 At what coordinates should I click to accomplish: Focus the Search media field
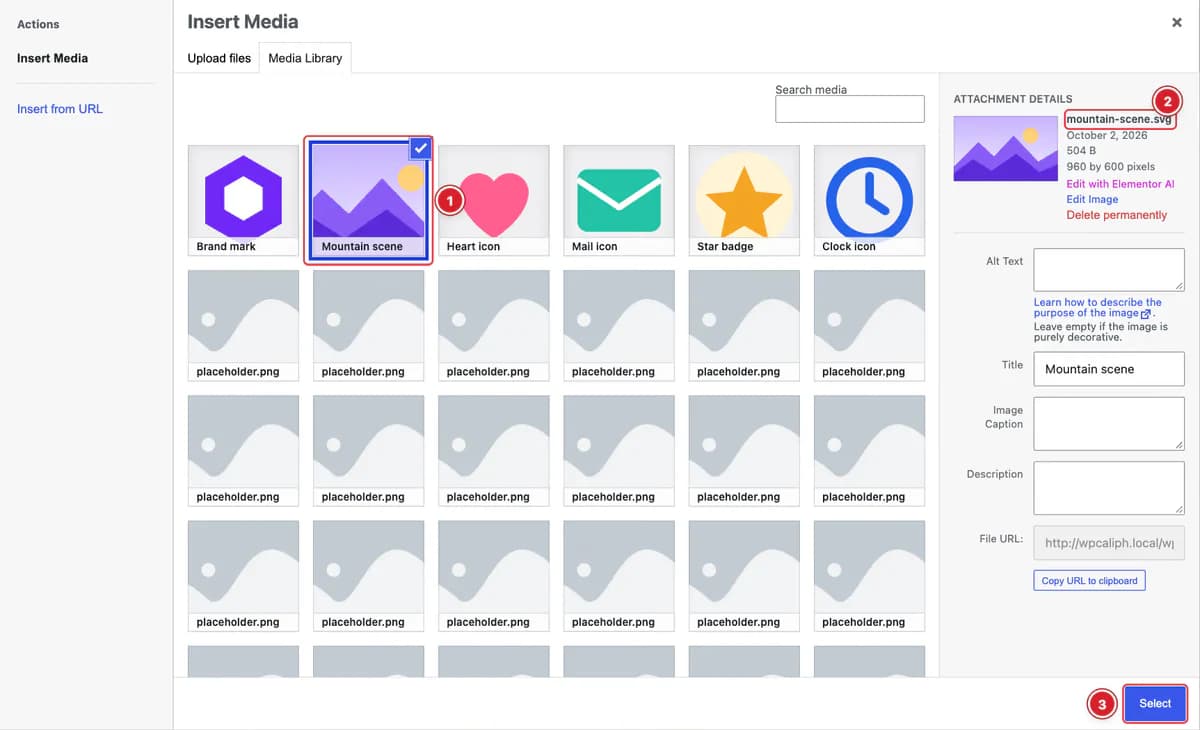click(850, 109)
